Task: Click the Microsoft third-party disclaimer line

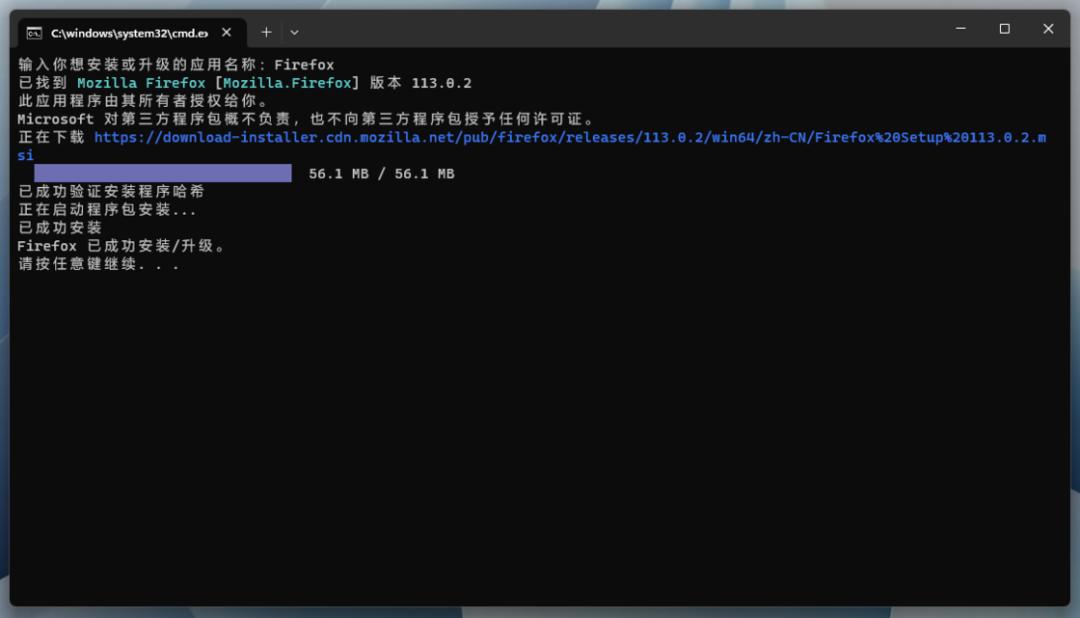Action: click(306, 119)
